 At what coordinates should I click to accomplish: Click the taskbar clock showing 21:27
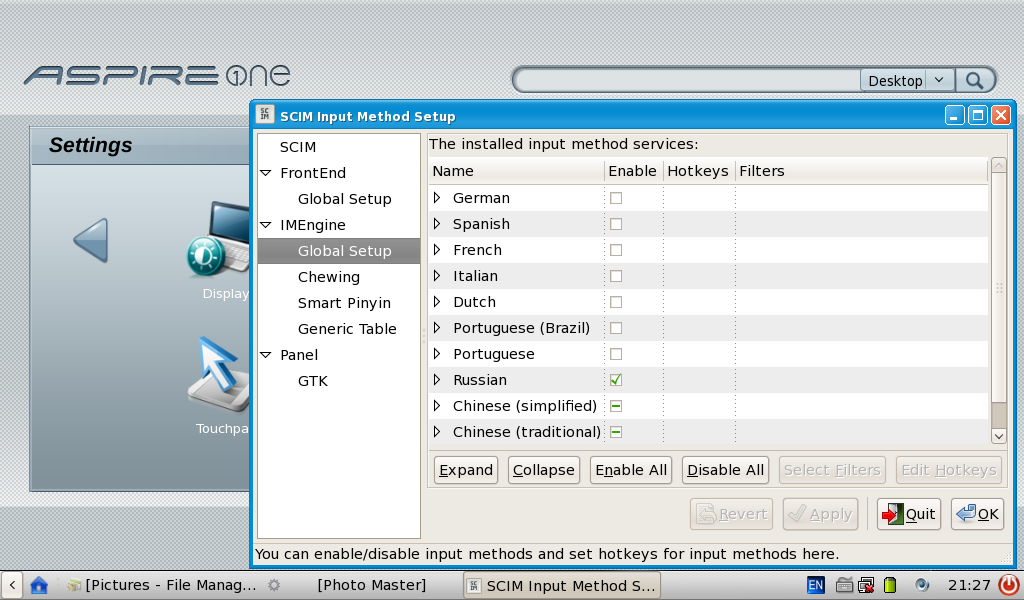click(969, 585)
